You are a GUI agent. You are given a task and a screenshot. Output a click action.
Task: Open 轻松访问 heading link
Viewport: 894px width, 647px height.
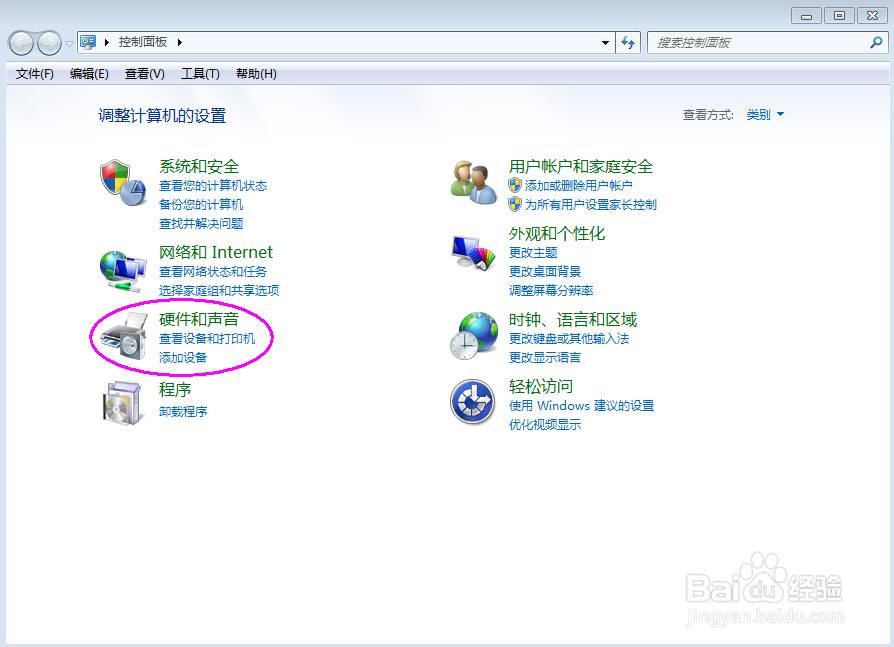541,386
